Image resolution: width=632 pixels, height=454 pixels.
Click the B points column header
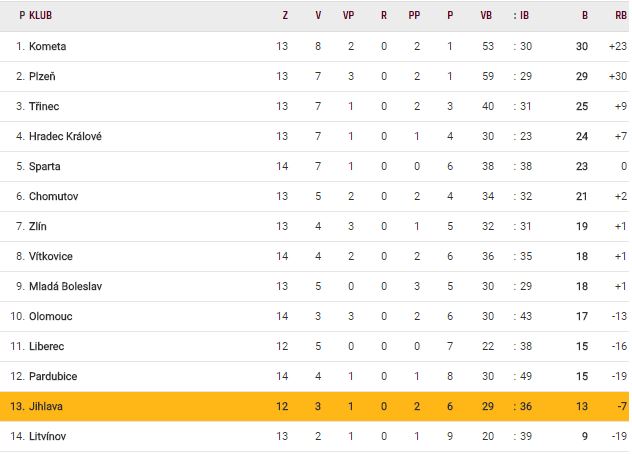(x=585, y=15)
